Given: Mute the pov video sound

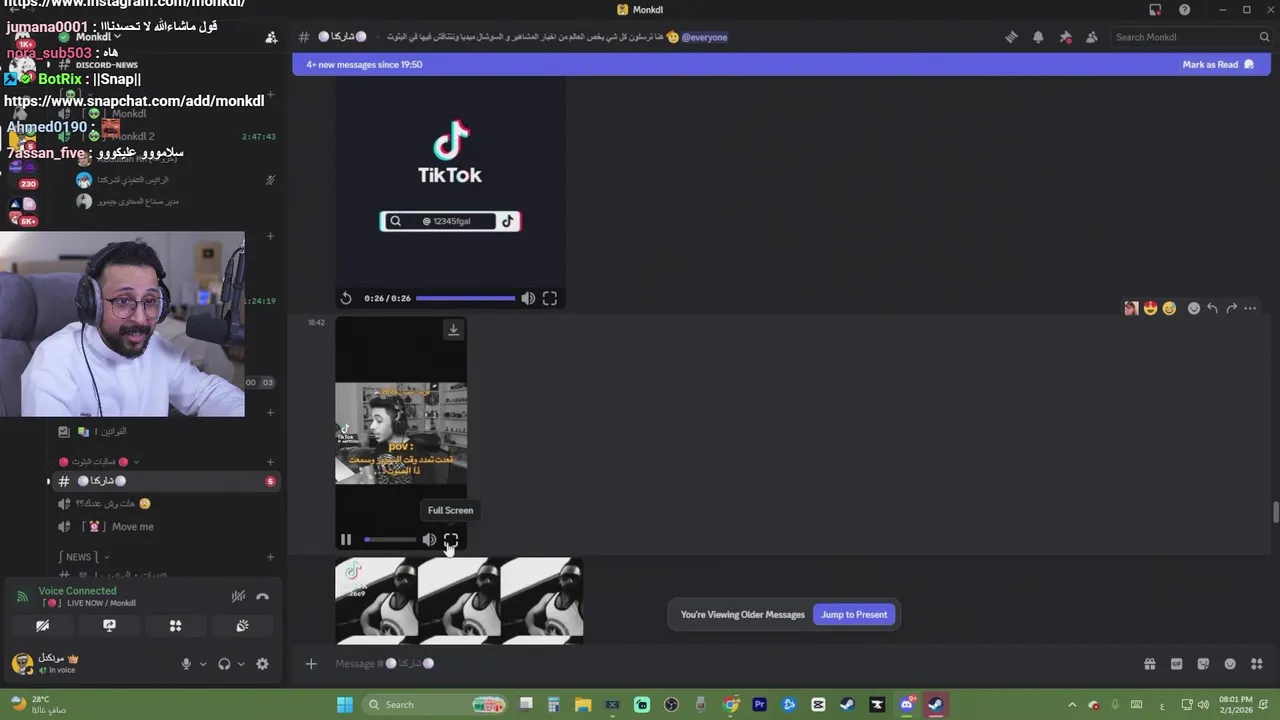Looking at the screenshot, I should (x=429, y=540).
